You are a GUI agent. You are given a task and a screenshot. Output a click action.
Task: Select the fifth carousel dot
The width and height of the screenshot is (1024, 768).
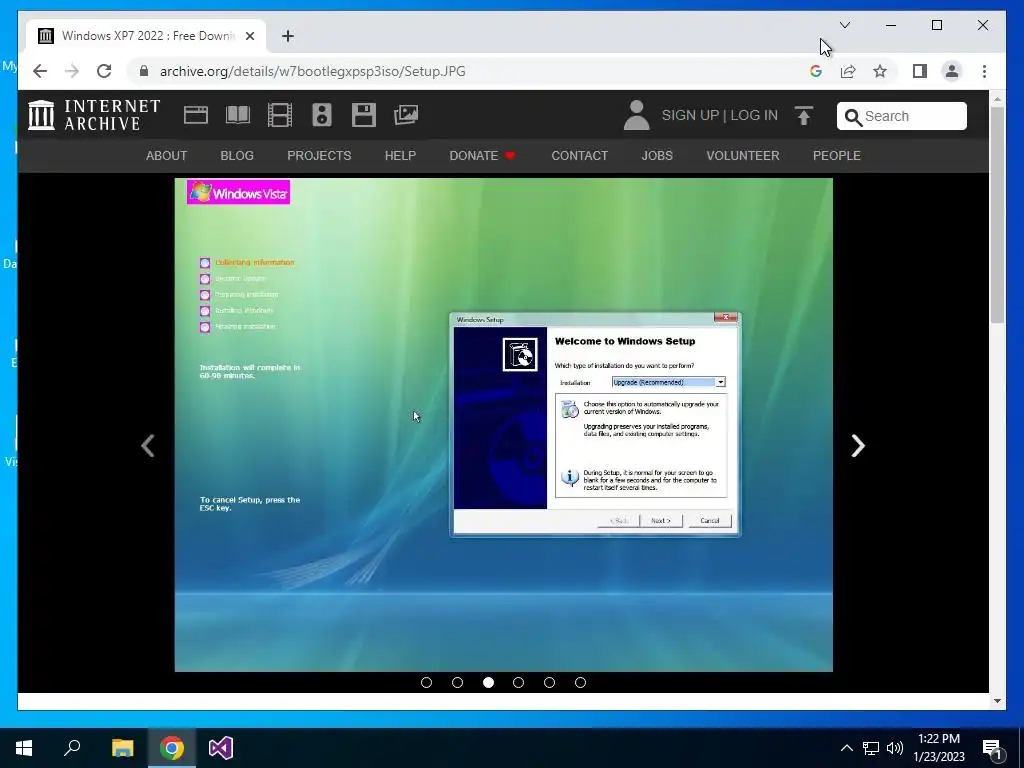549,682
